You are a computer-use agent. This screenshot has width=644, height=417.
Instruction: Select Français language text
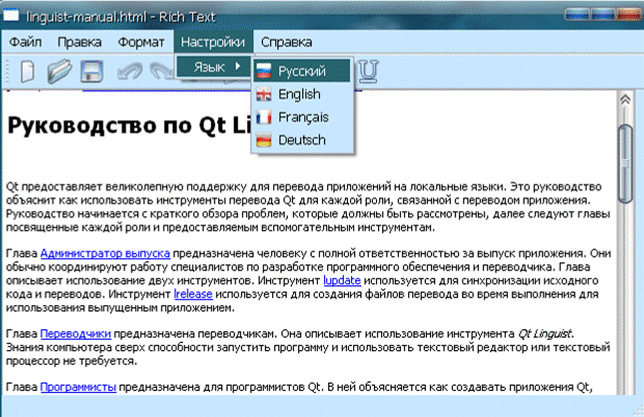coord(304,117)
